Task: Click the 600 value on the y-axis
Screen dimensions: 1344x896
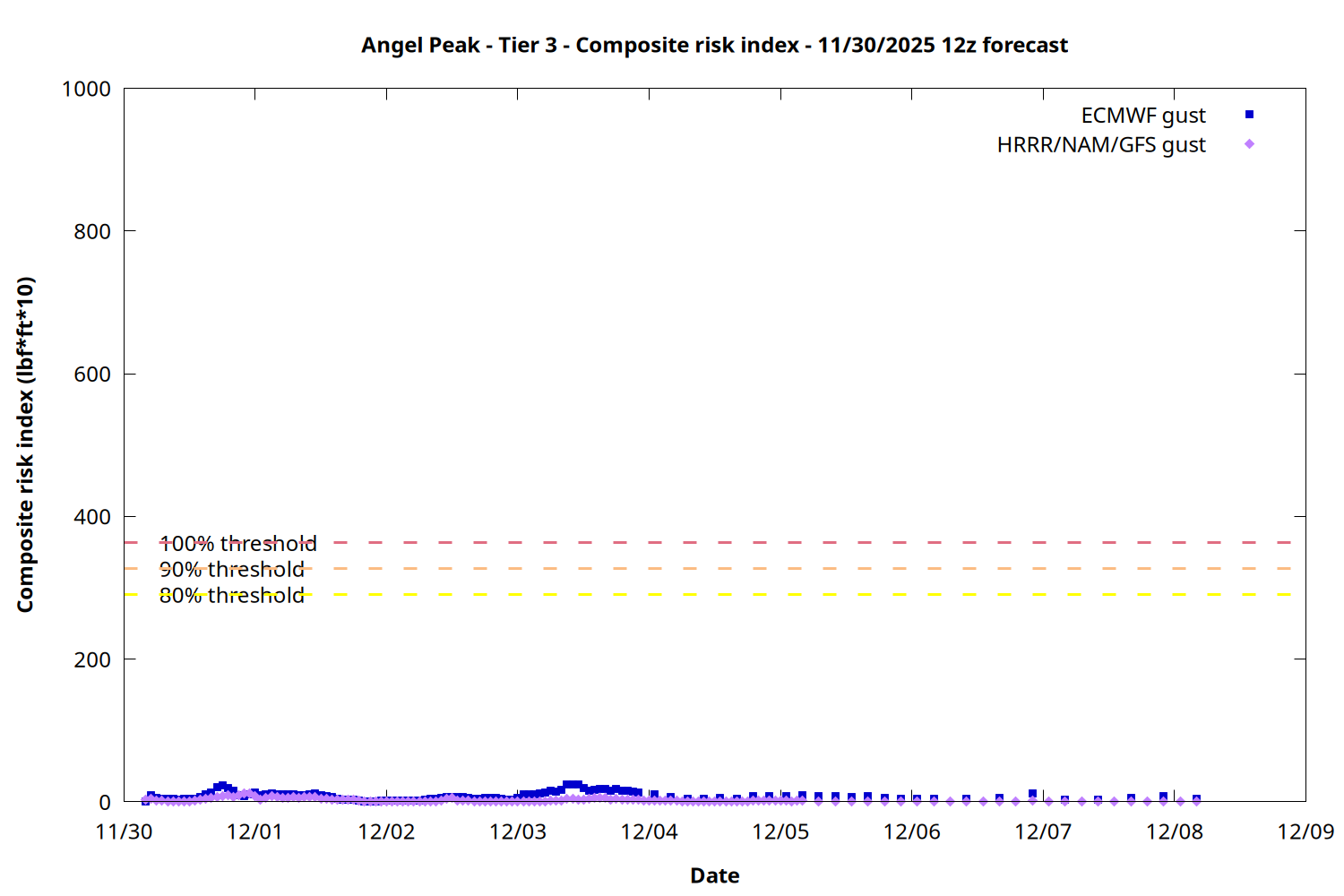Action: coord(92,375)
